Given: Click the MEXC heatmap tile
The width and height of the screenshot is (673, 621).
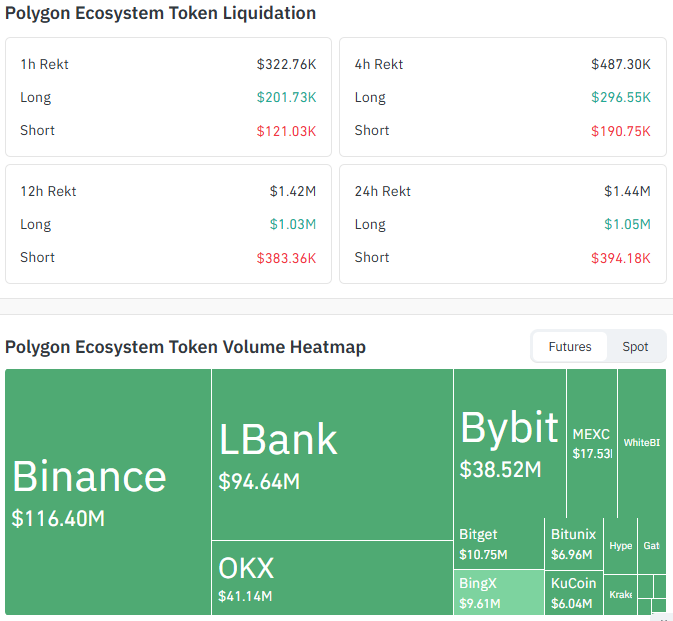Looking at the screenshot, I should click(592, 443).
